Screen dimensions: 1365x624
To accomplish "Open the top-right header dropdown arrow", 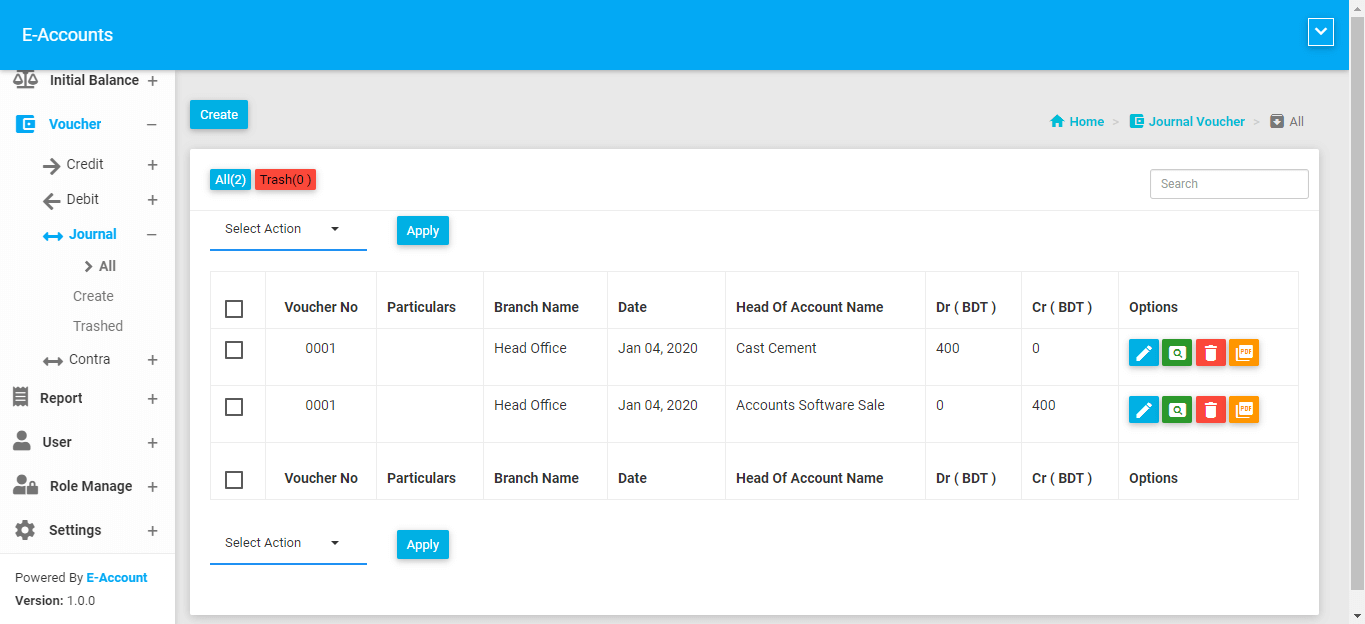I will (x=1321, y=33).
